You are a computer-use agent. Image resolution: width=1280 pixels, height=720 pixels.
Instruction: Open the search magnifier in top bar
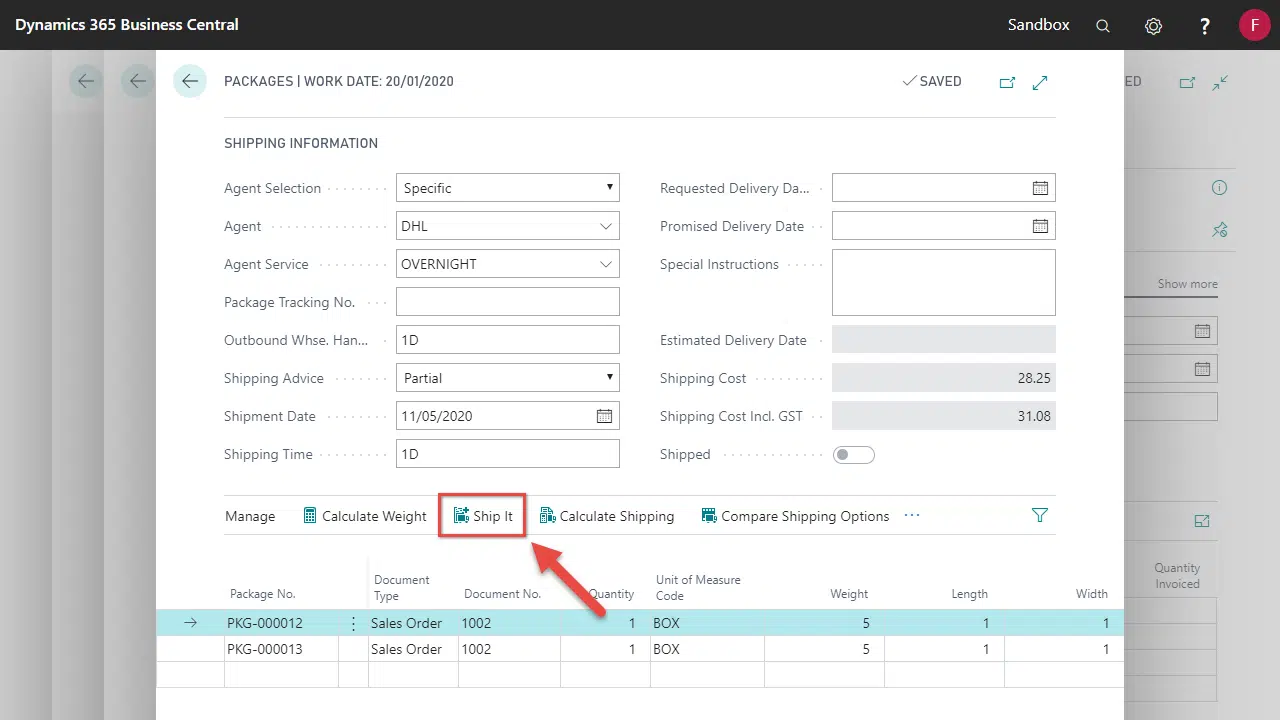(1103, 26)
